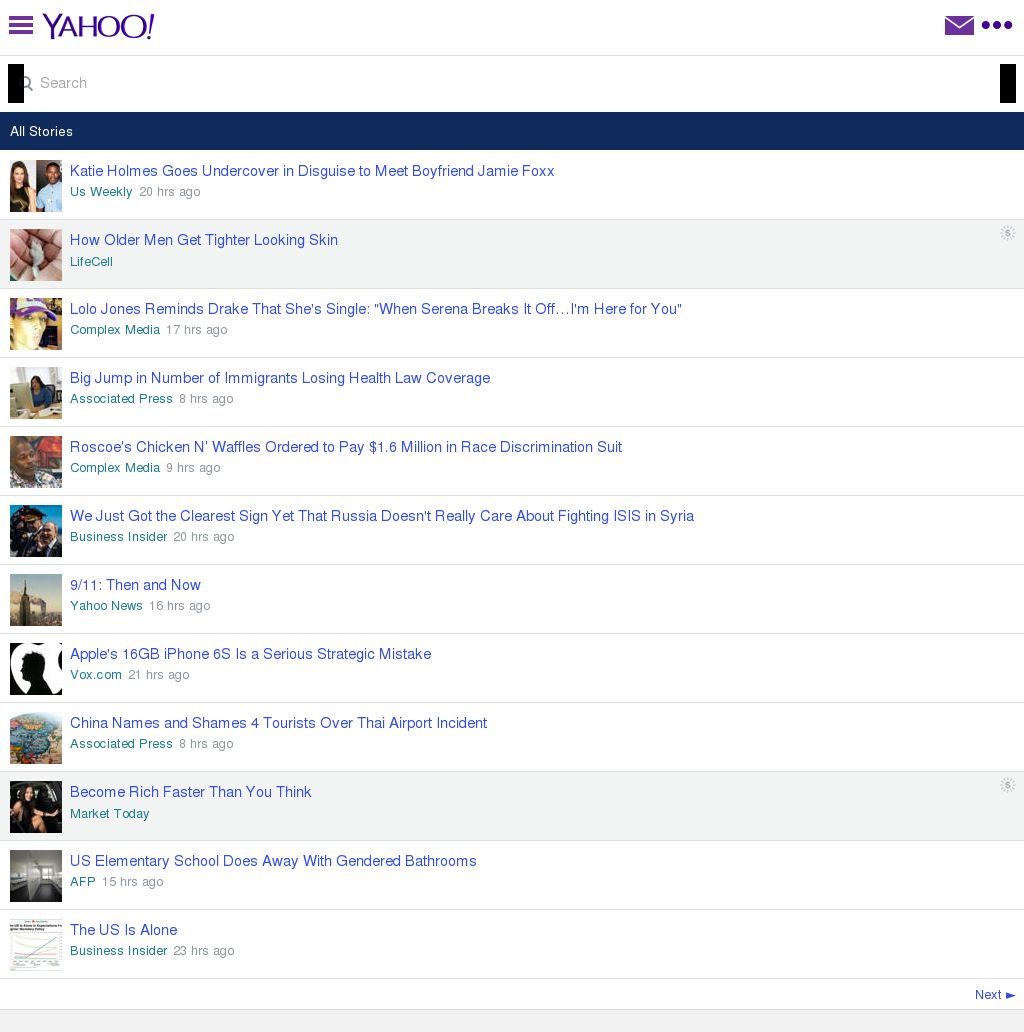Open the AFP gendered bathrooms article
1024x1032 pixels.
(x=273, y=861)
